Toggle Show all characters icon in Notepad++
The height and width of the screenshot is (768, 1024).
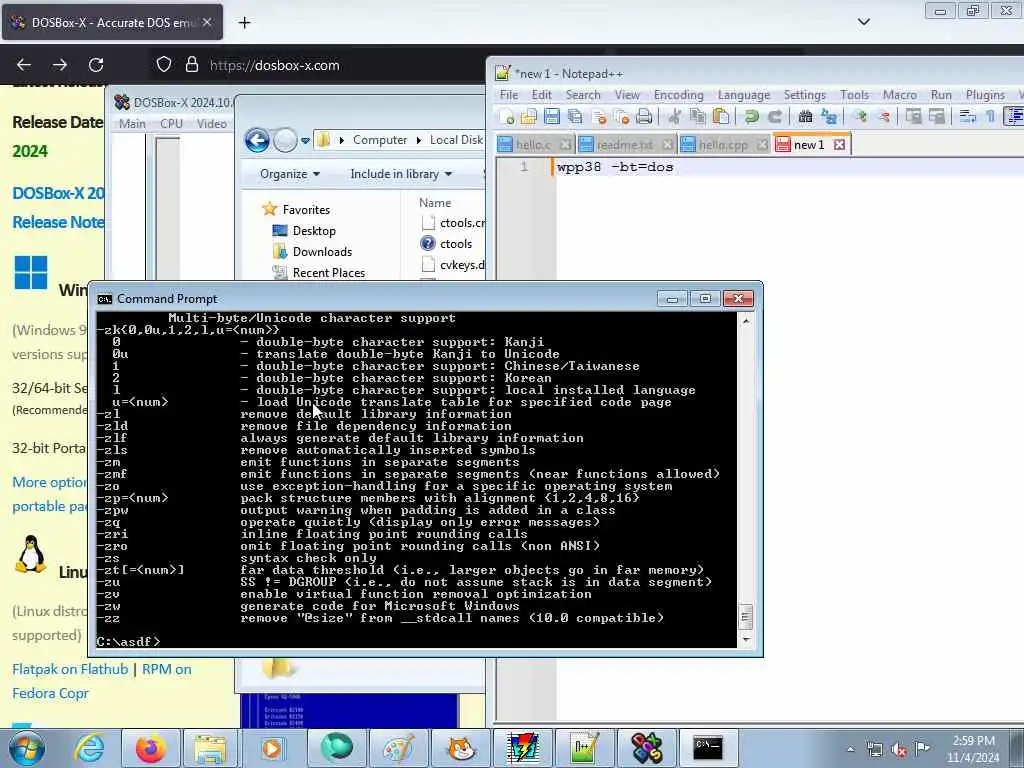(990, 117)
